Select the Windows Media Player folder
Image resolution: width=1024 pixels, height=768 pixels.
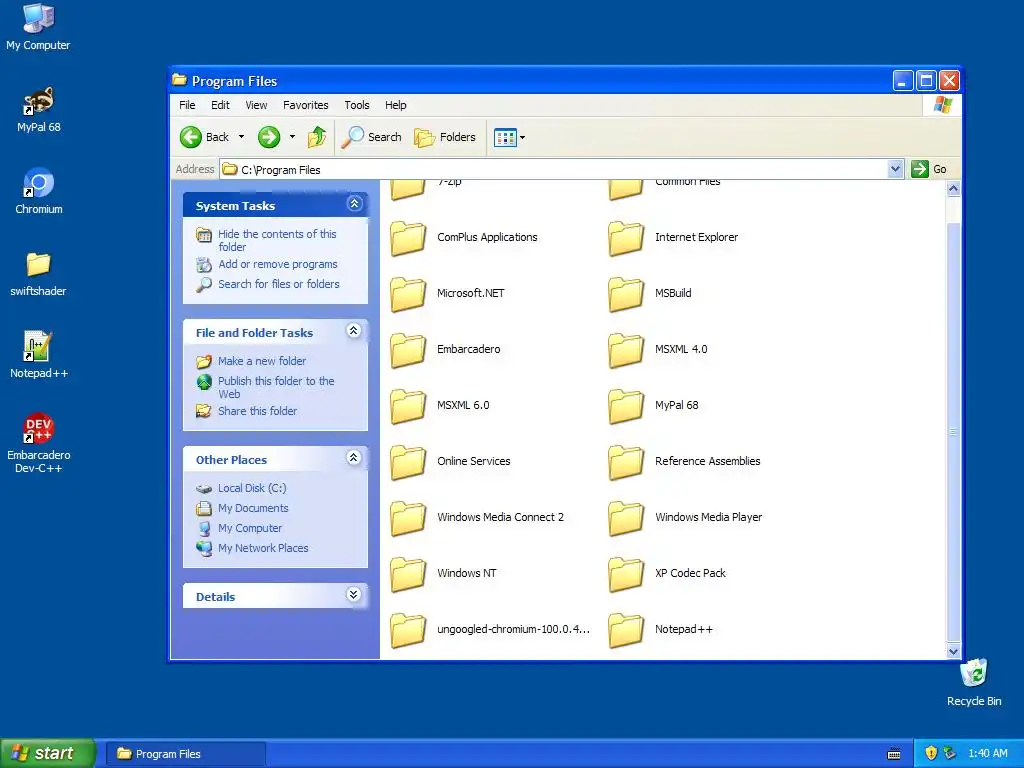pyautogui.click(x=686, y=518)
